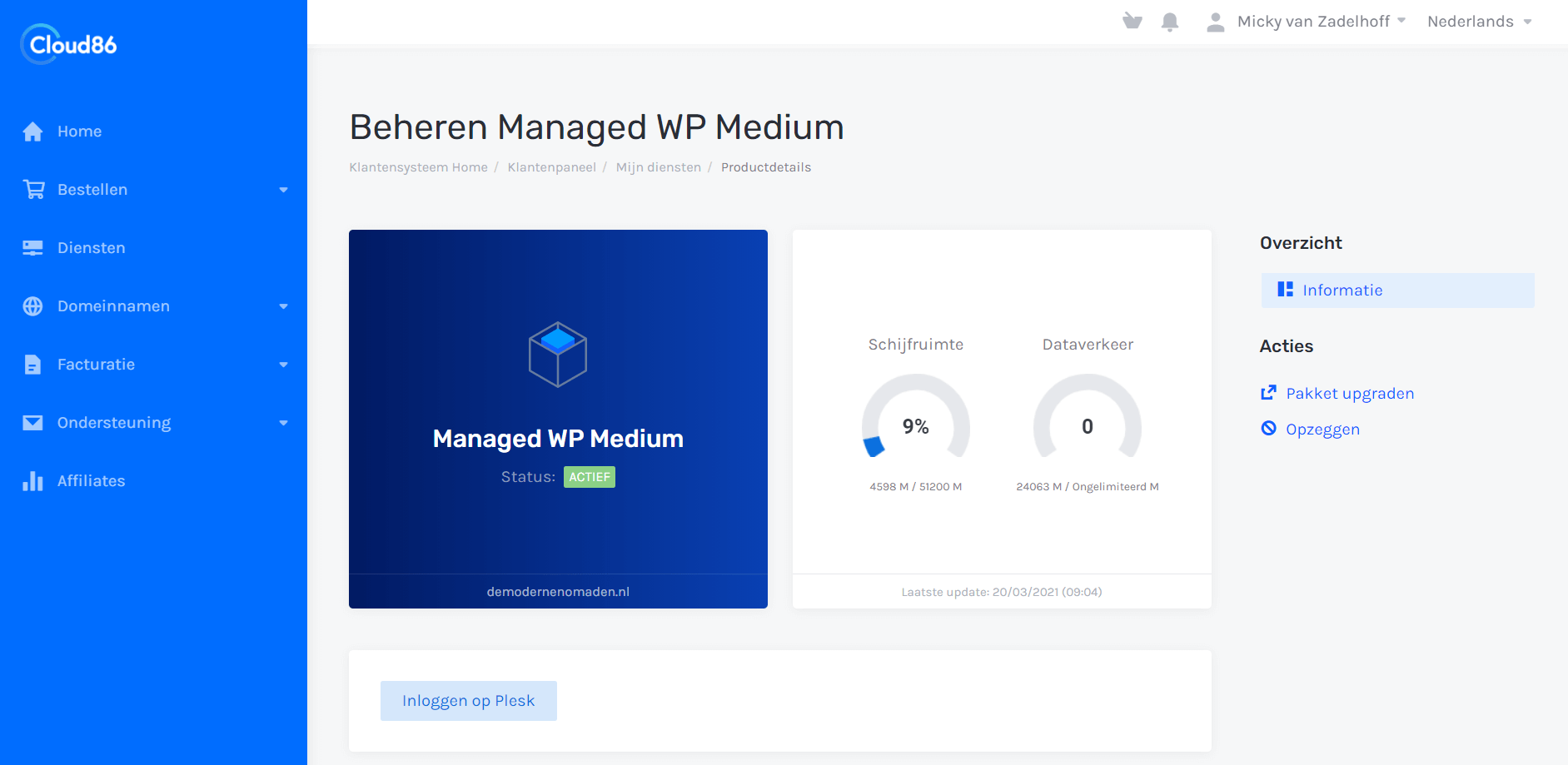Expand the Facturatie submenu arrow
The height and width of the screenshot is (765, 1568).
pos(283,365)
